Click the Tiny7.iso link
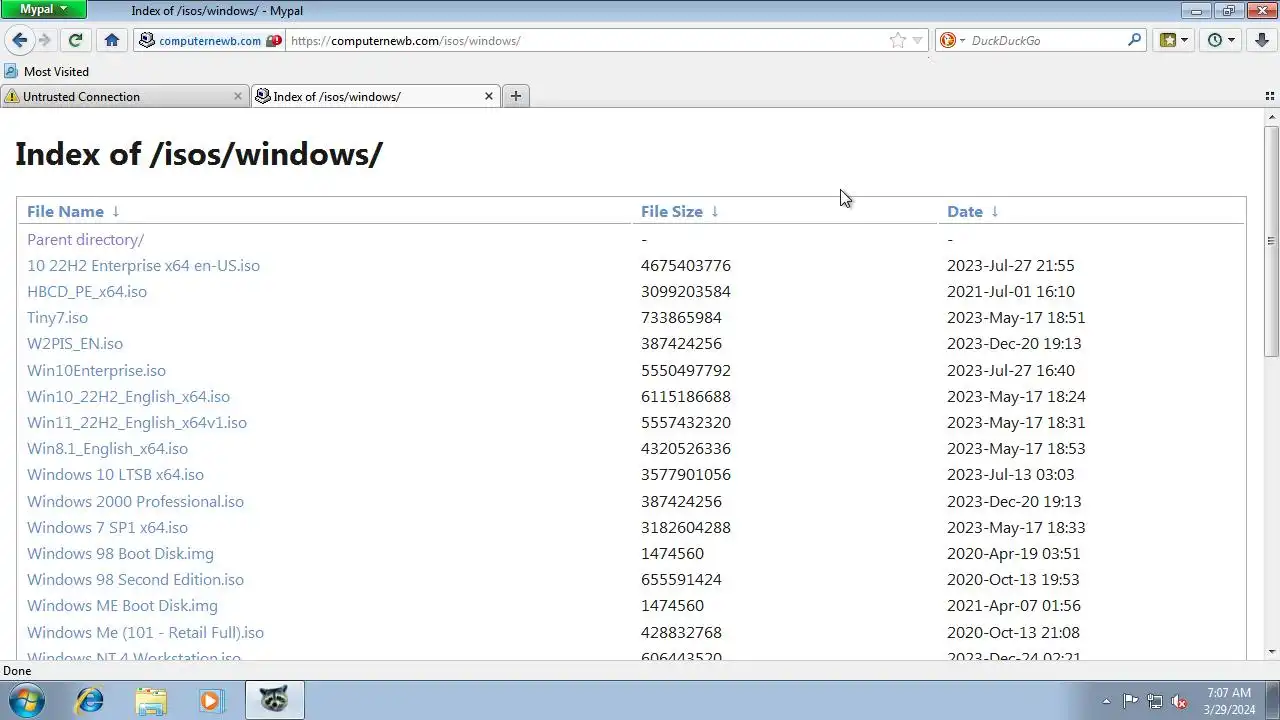The height and width of the screenshot is (720, 1280). (57, 318)
